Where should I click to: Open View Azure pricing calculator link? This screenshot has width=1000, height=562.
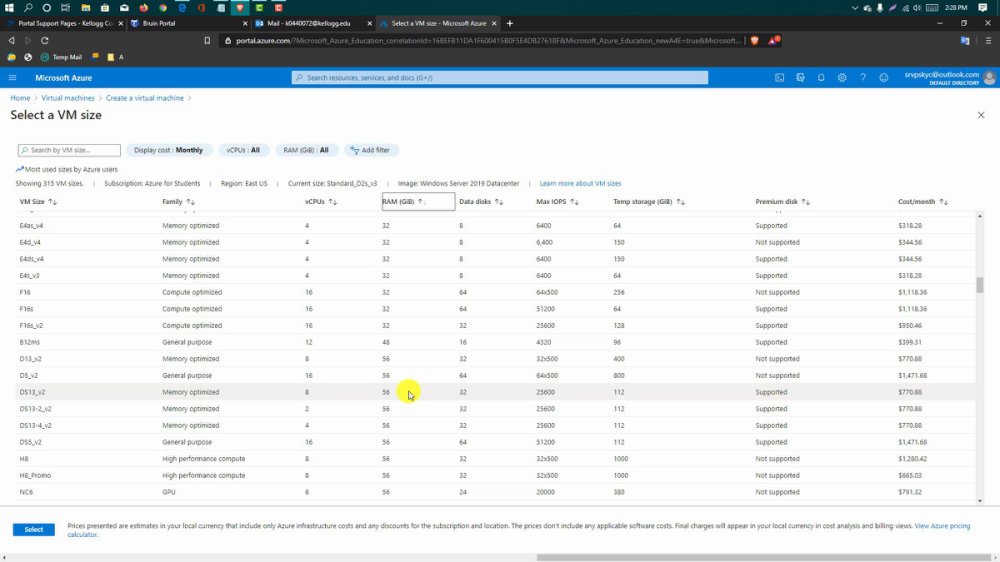pyautogui.click(x=942, y=526)
